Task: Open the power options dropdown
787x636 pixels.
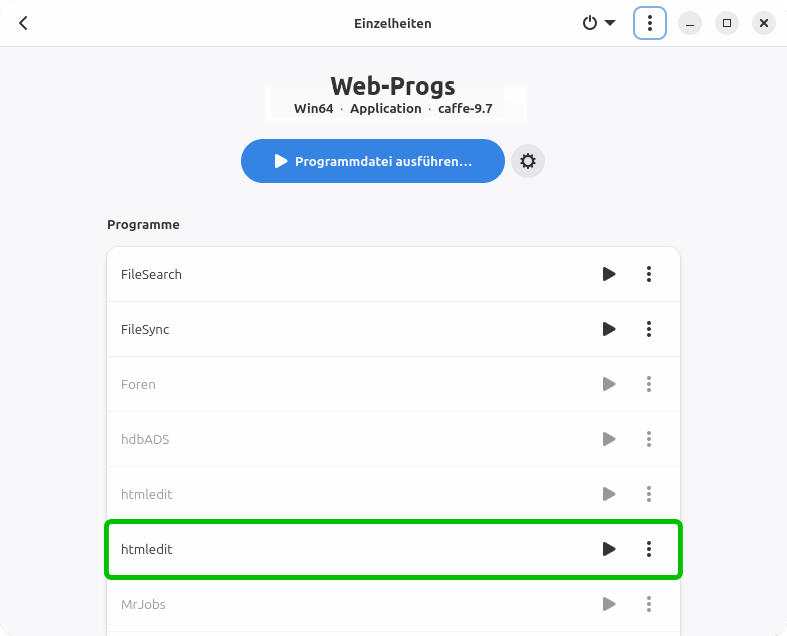Action: coord(598,23)
